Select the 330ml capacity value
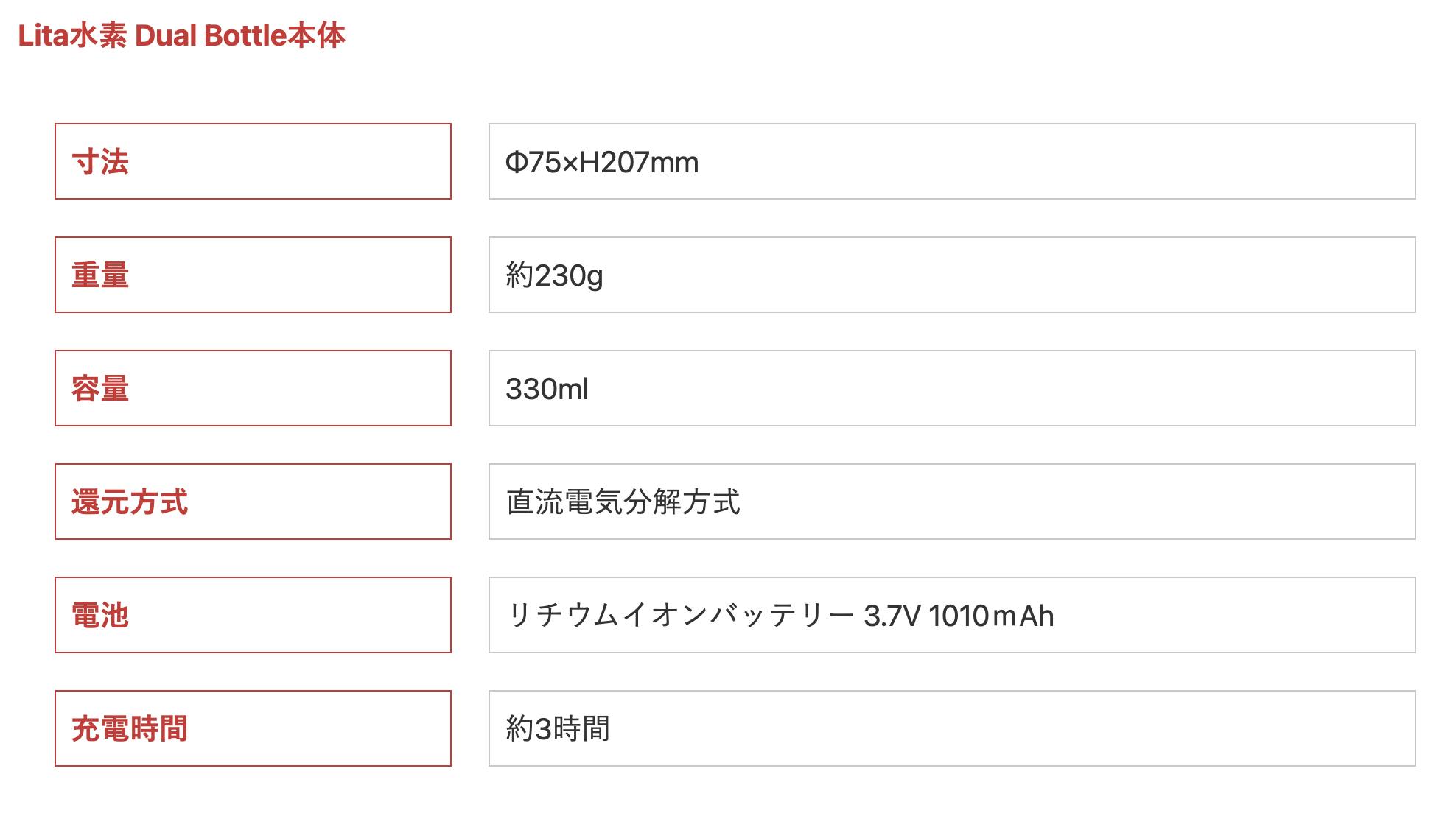This screenshot has height=816, width=1456. [x=547, y=389]
